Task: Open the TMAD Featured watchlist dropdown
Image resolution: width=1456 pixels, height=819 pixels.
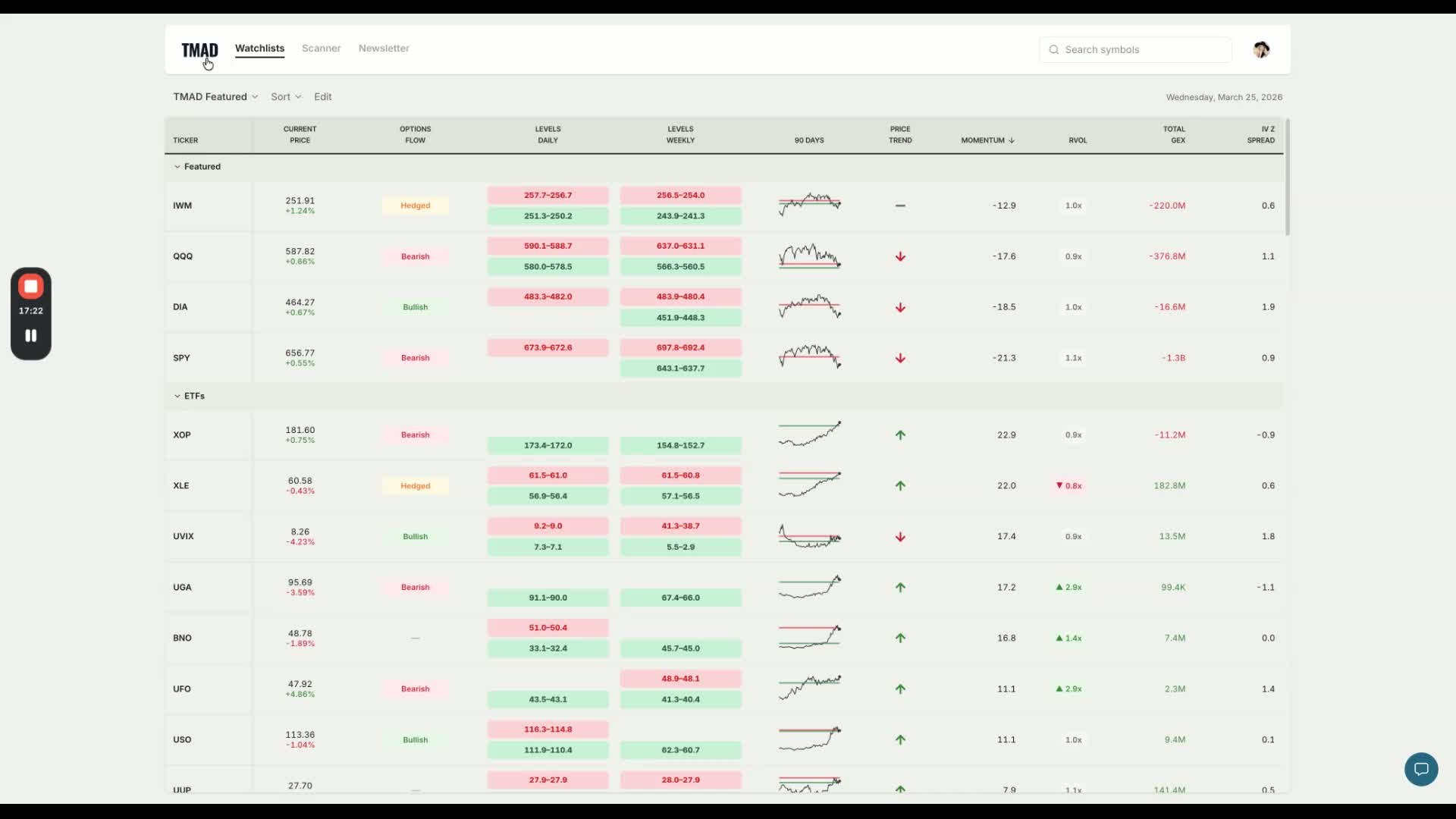Action: 215,97
